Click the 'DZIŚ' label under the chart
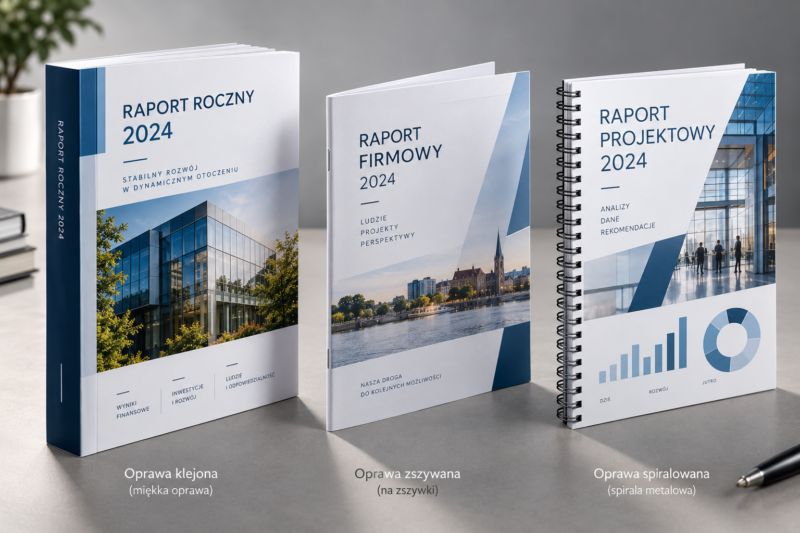Viewport: 800px width, 533px height. click(605, 400)
